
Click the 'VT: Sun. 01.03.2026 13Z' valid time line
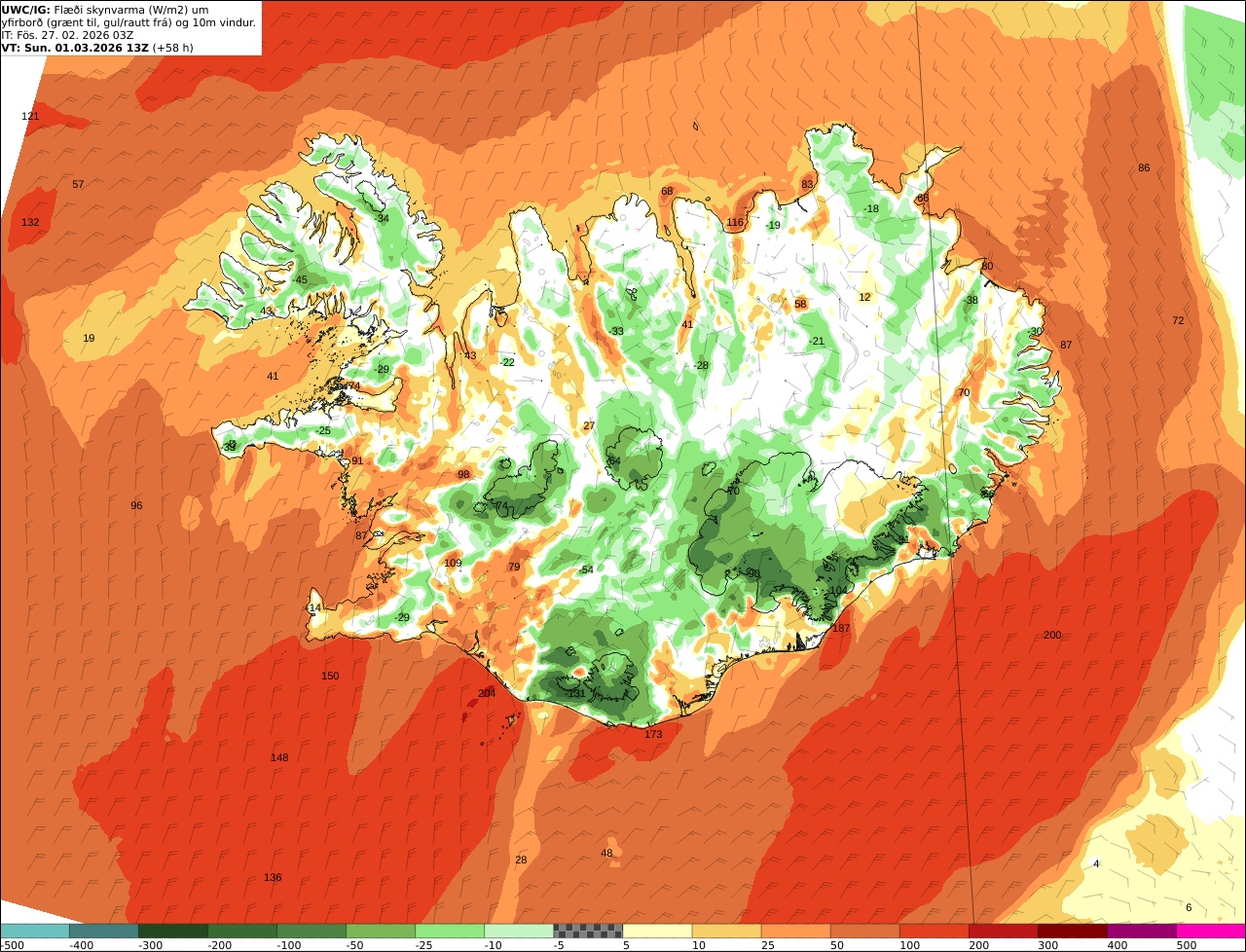(x=97, y=48)
